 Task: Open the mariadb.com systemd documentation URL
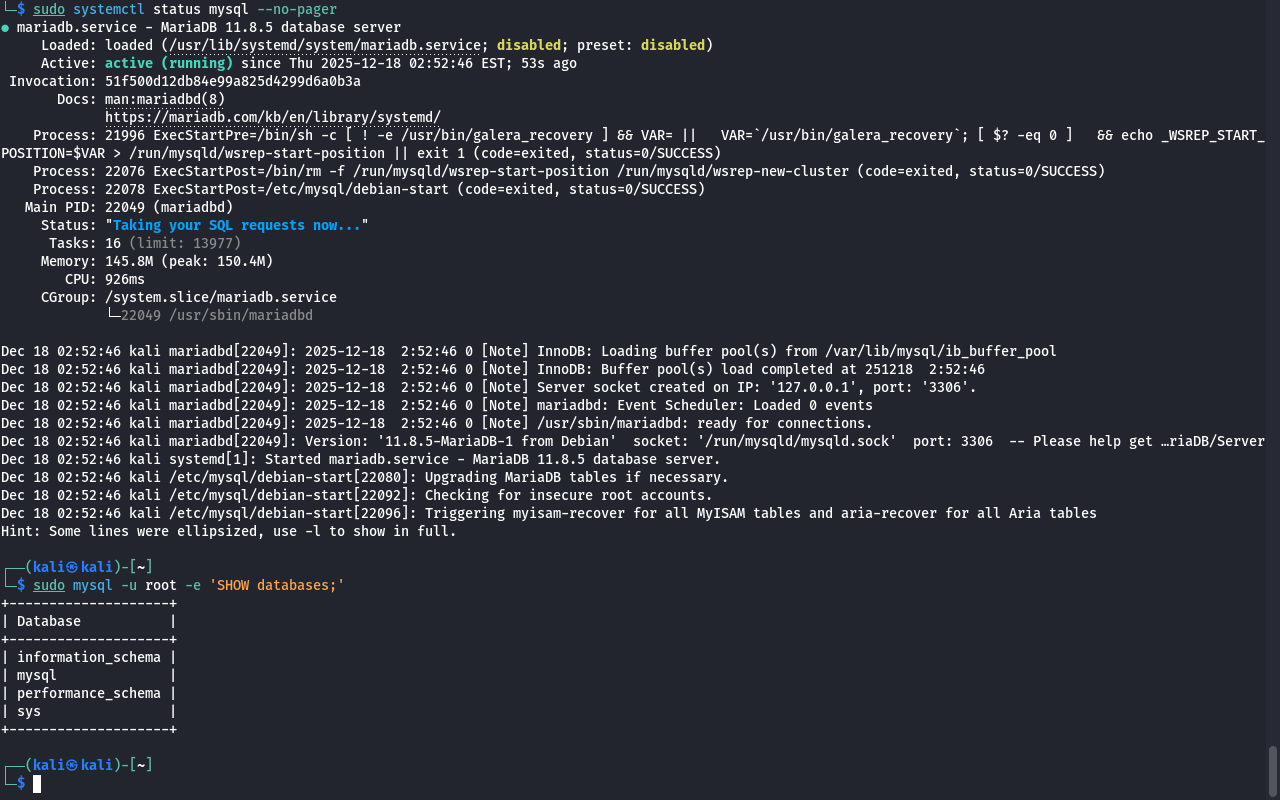(x=272, y=118)
